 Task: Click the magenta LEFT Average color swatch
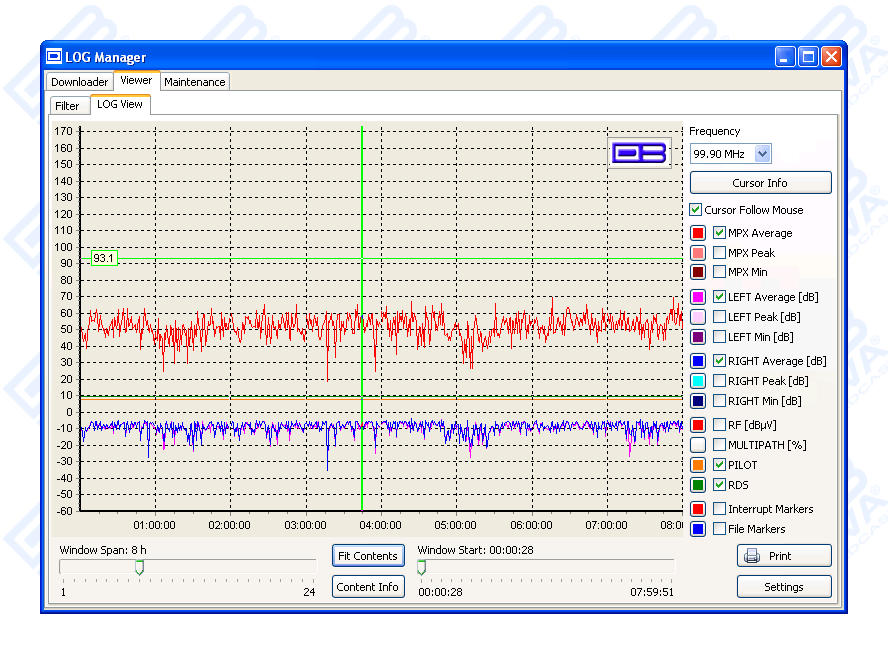(x=698, y=297)
